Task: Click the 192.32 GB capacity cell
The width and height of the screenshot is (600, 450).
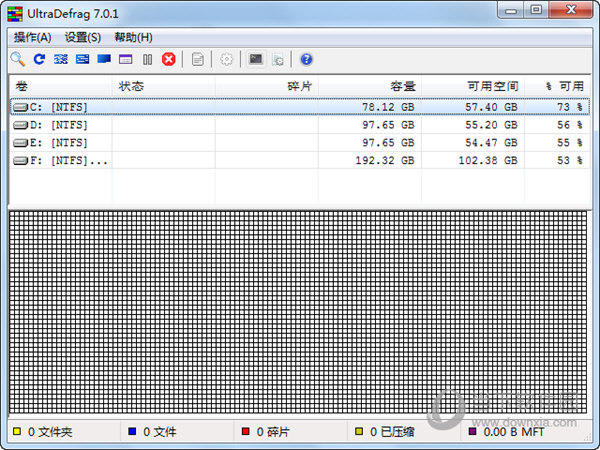Action: pyautogui.click(x=385, y=161)
